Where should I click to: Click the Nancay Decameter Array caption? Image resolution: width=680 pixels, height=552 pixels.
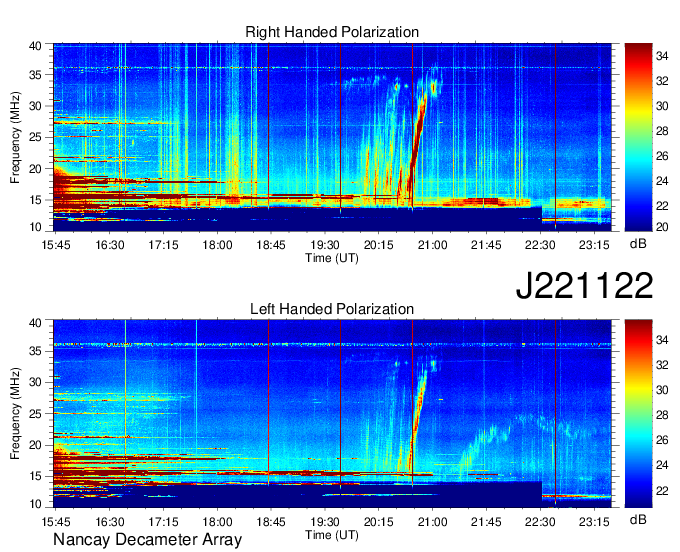[147, 540]
